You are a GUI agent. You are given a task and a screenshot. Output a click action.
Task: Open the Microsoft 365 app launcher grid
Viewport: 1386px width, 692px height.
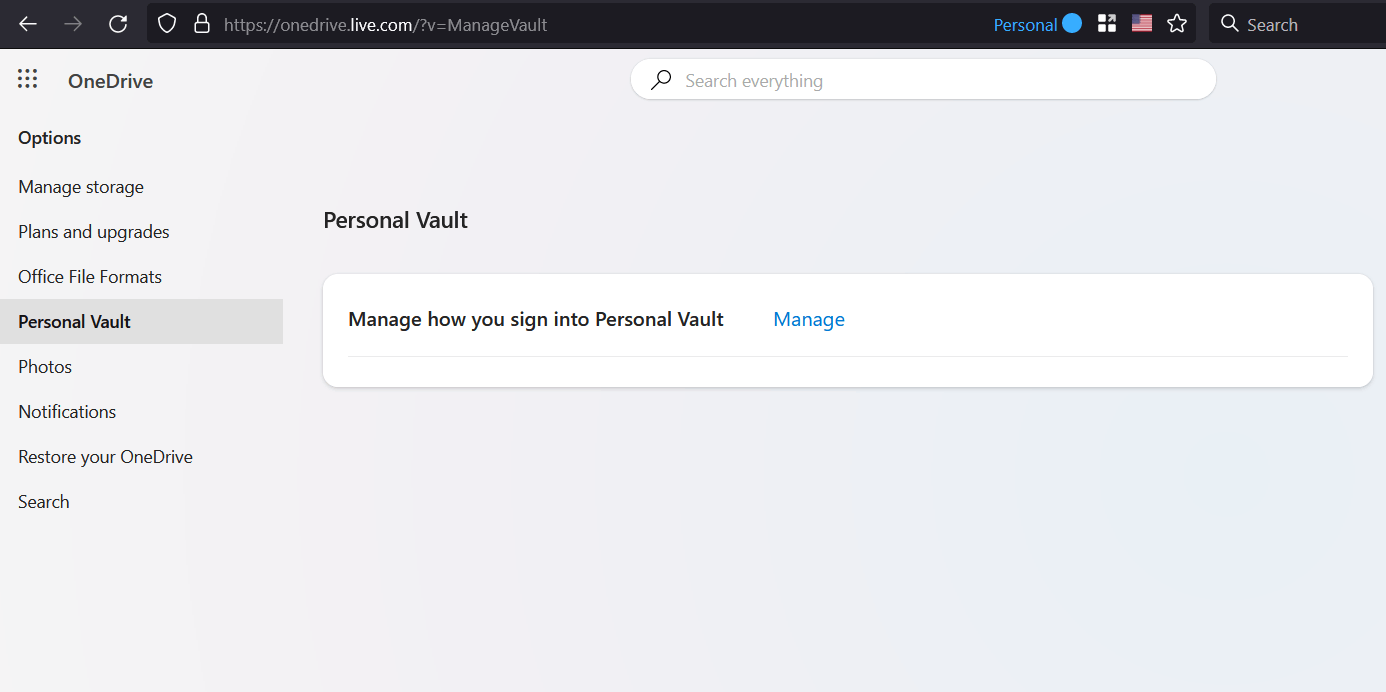click(27, 78)
